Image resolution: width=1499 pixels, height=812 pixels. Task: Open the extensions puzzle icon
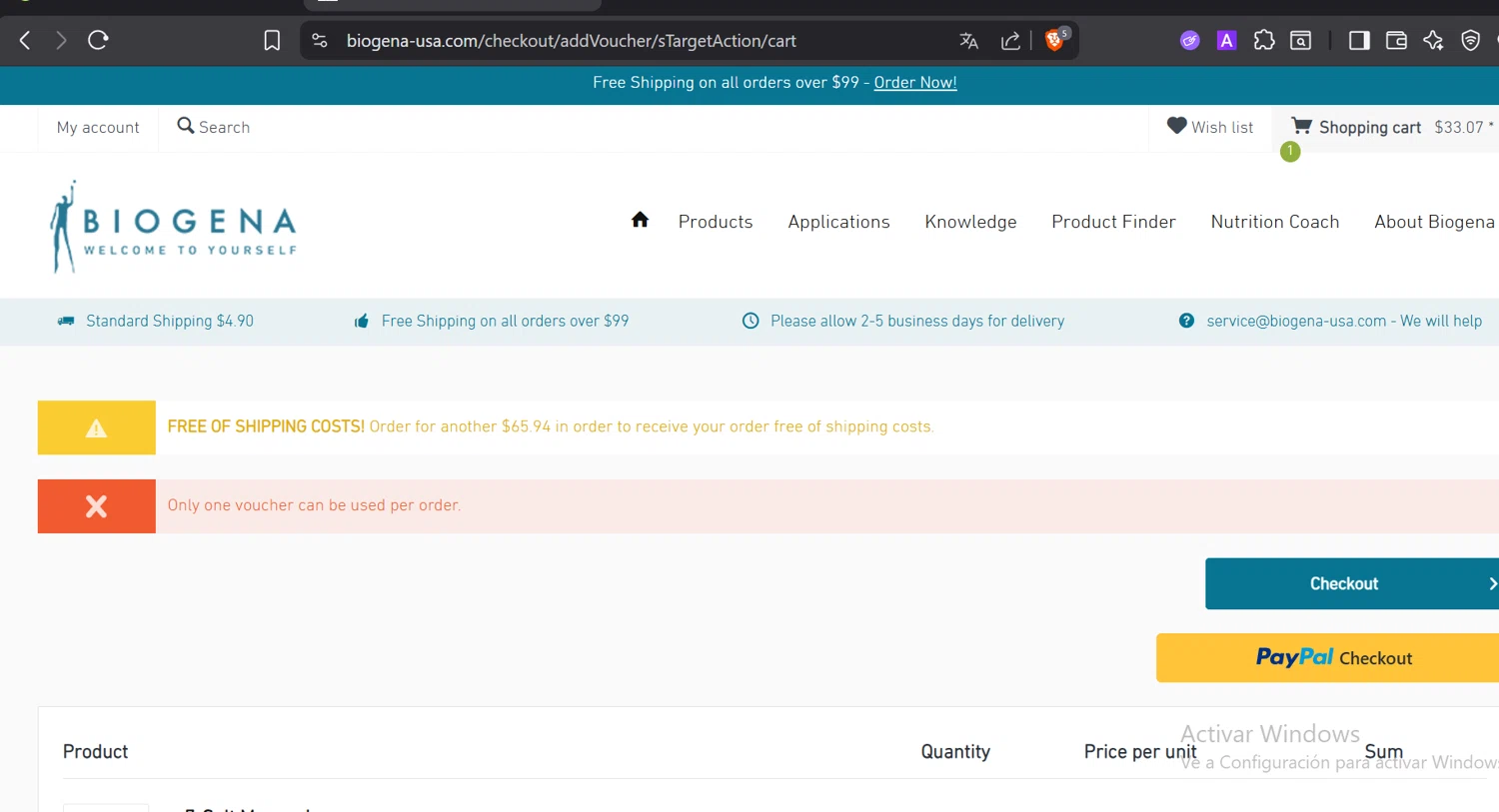(1264, 41)
